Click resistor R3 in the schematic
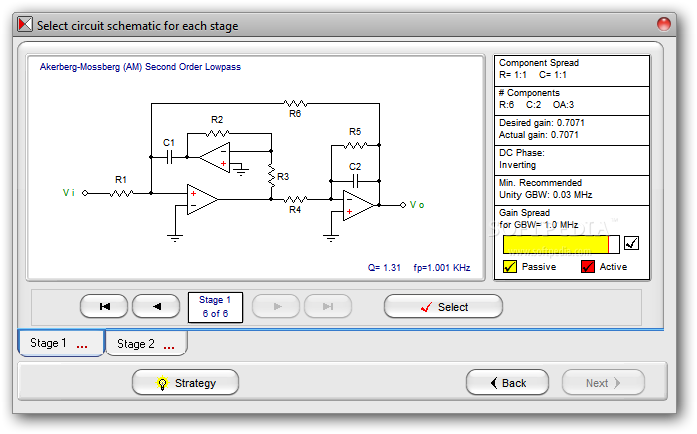697x434 pixels. 271,176
